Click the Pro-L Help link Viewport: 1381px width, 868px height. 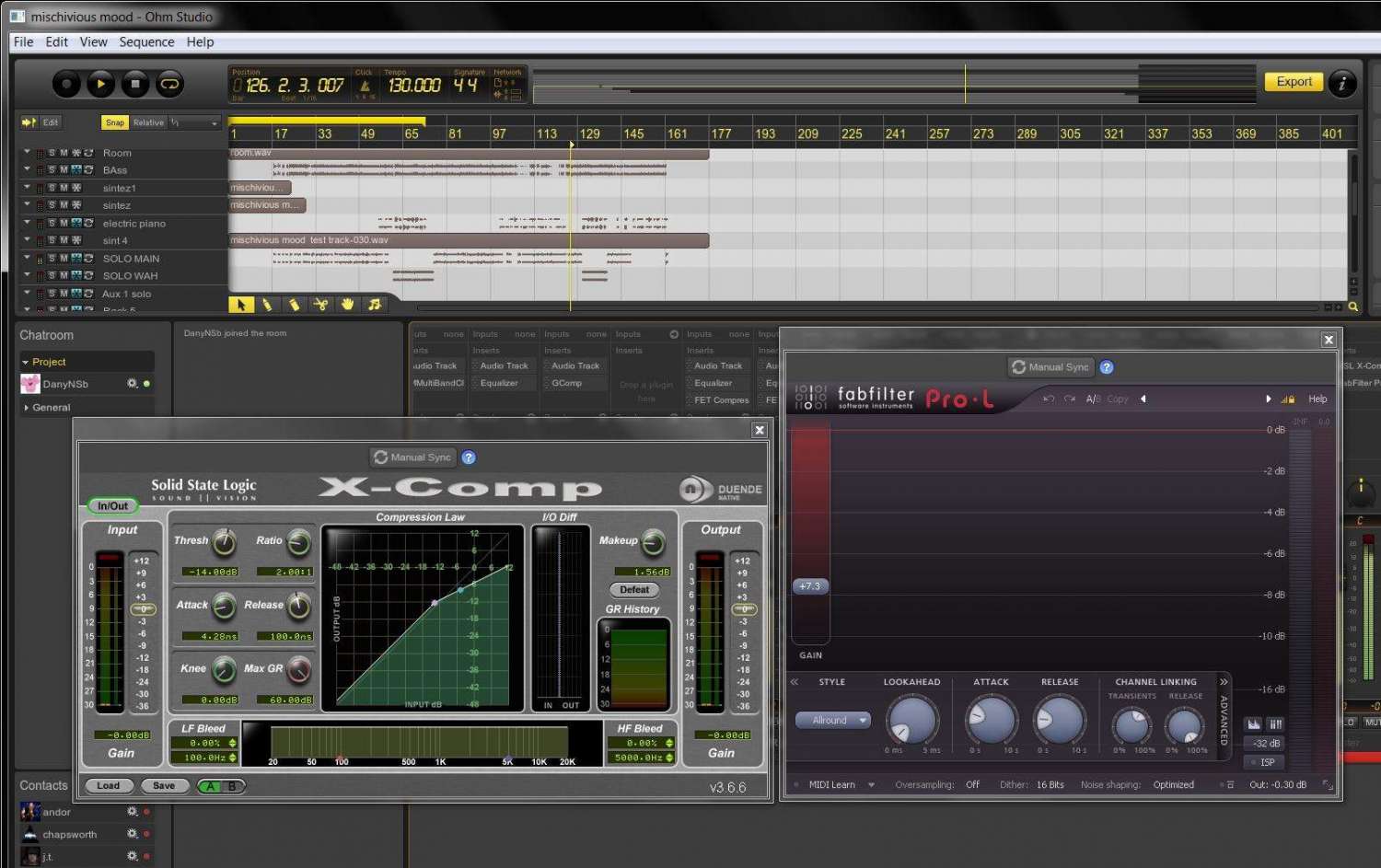[x=1317, y=399]
